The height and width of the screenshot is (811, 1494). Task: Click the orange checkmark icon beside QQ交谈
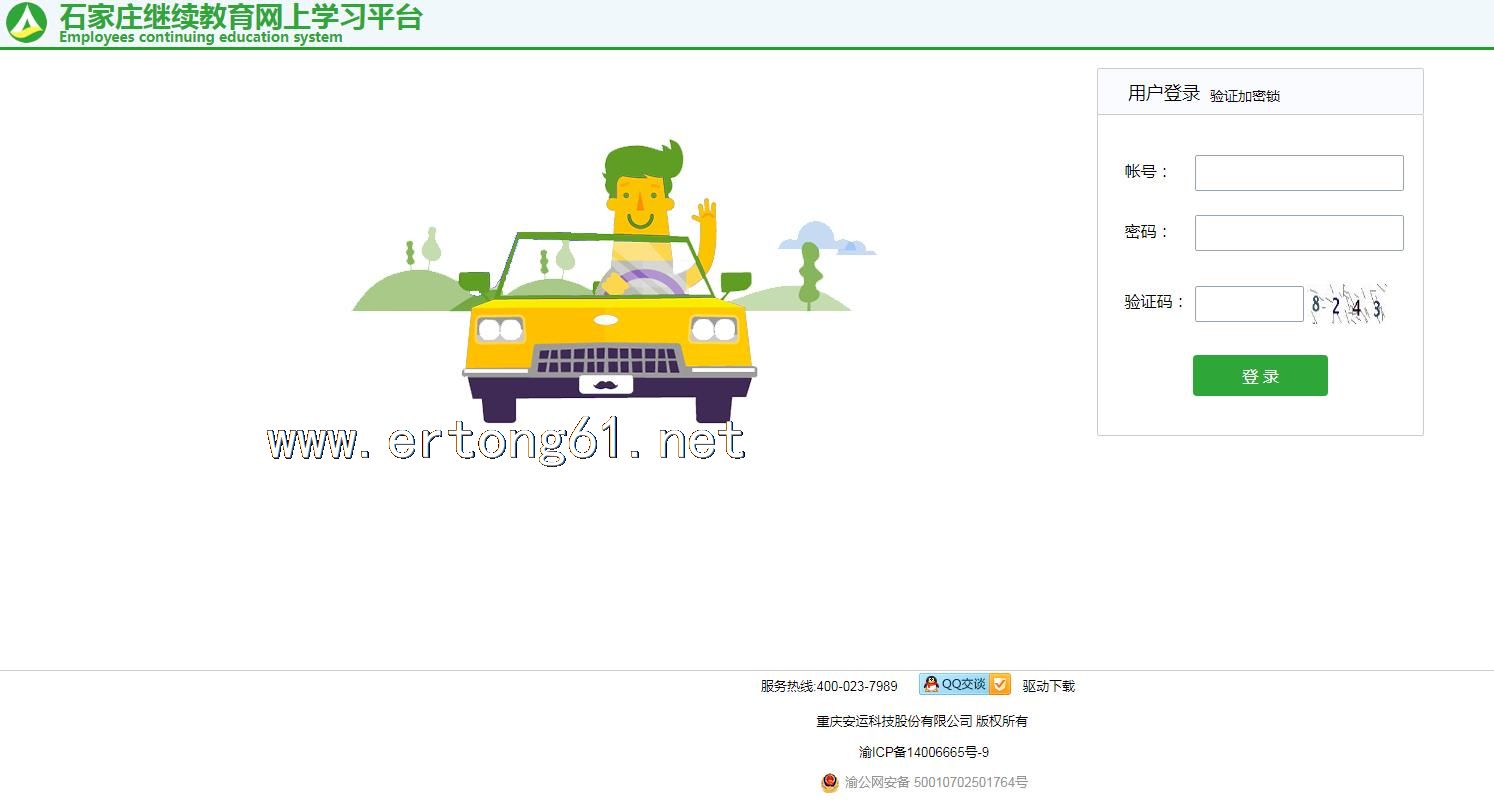coord(1000,684)
